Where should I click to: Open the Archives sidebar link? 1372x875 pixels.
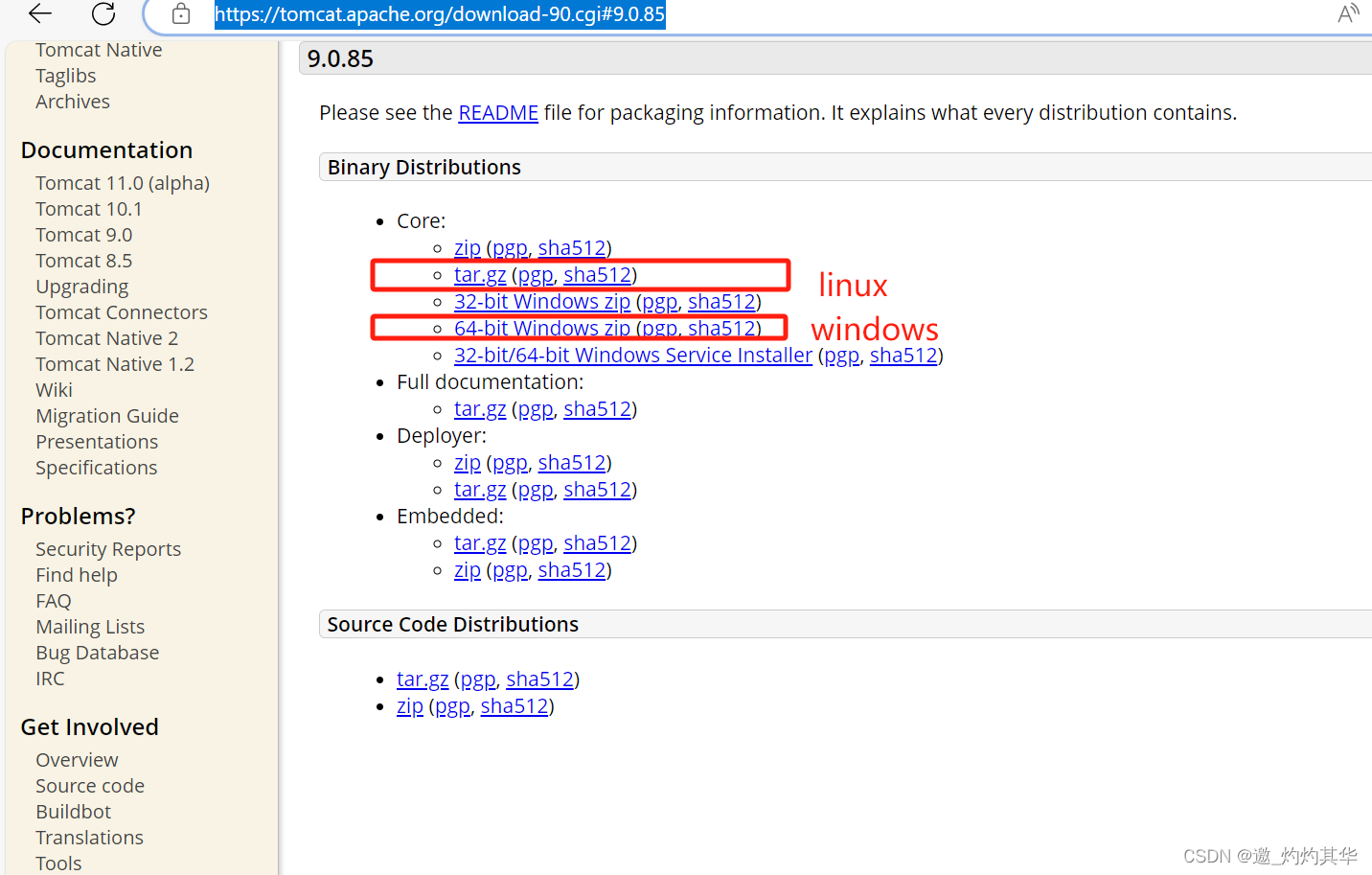[x=72, y=101]
